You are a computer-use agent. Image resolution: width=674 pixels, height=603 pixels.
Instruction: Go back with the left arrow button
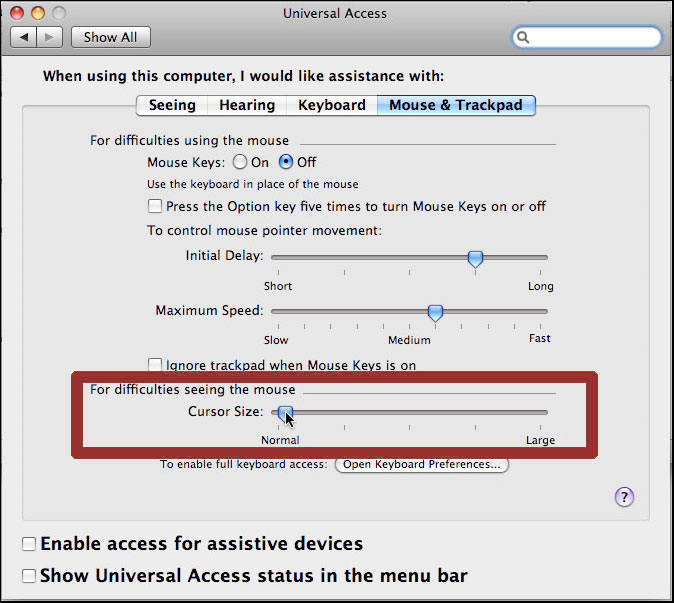click(x=24, y=37)
